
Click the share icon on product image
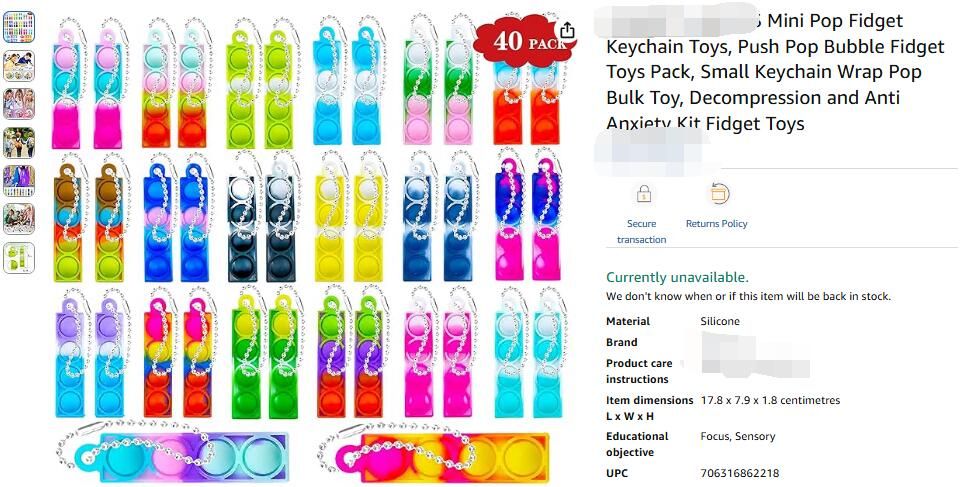tap(567, 30)
